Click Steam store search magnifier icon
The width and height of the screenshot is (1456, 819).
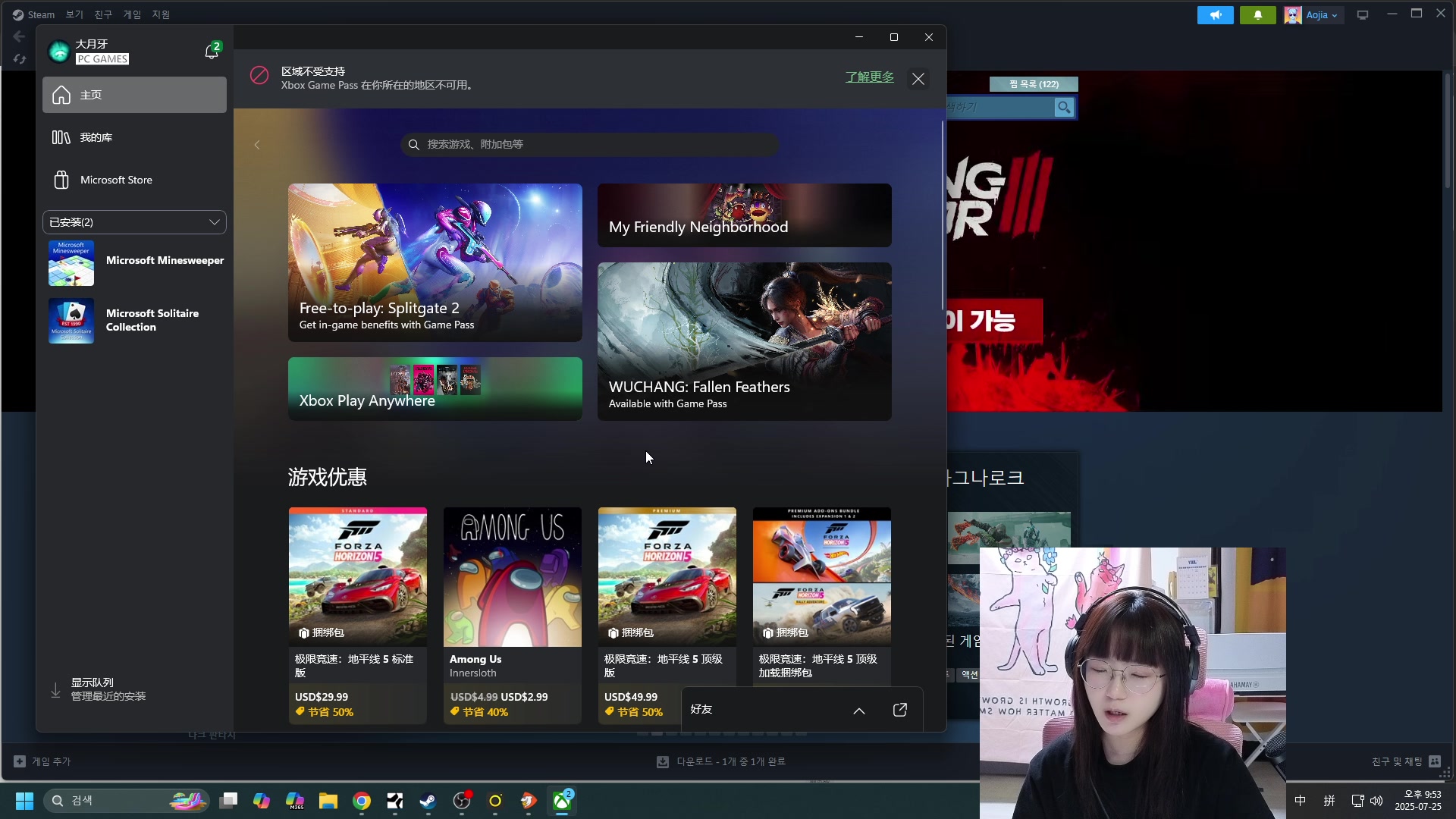[1064, 108]
